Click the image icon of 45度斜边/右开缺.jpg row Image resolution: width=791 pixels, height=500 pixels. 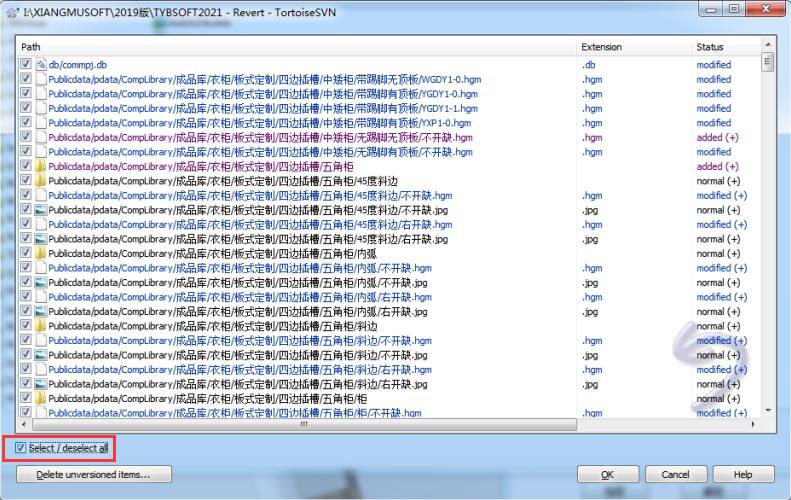point(41,239)
